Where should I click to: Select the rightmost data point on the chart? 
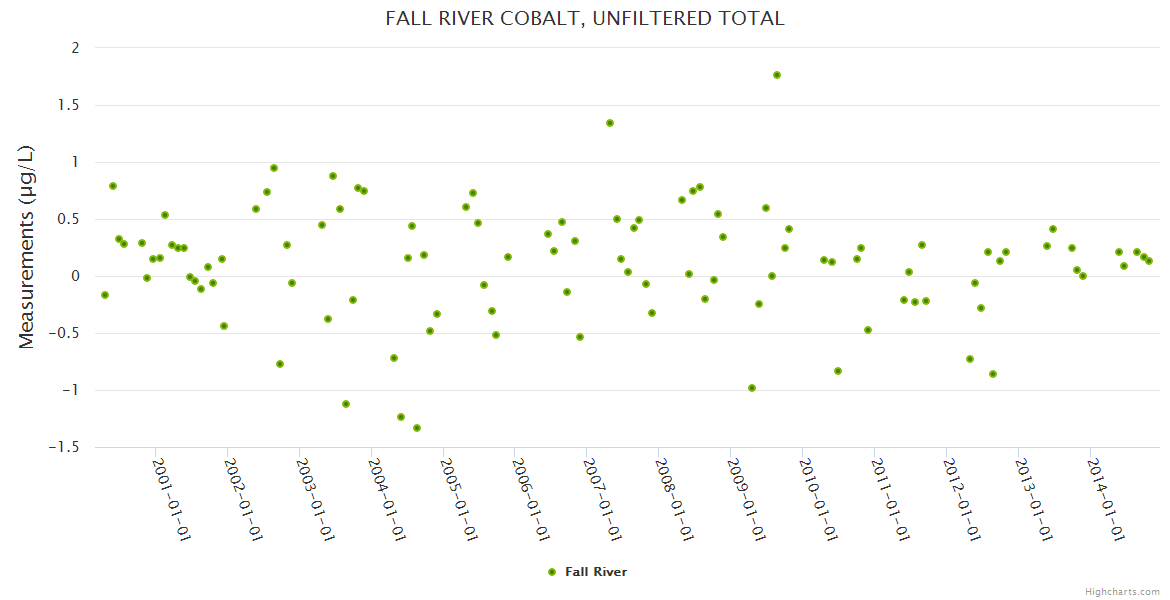tap(1149, 261)
